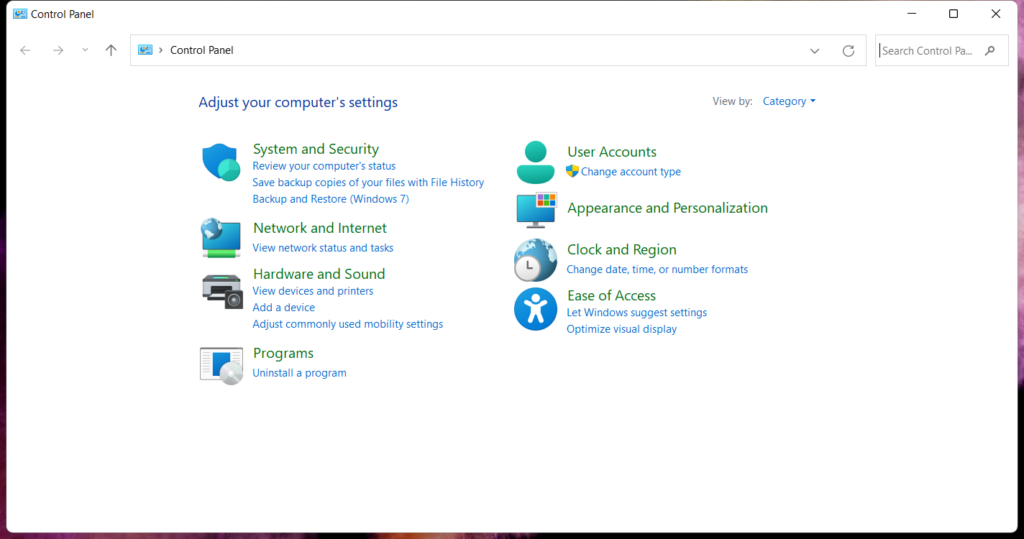
Task: Expand the address bar history chevron
Action: point(814,50)
